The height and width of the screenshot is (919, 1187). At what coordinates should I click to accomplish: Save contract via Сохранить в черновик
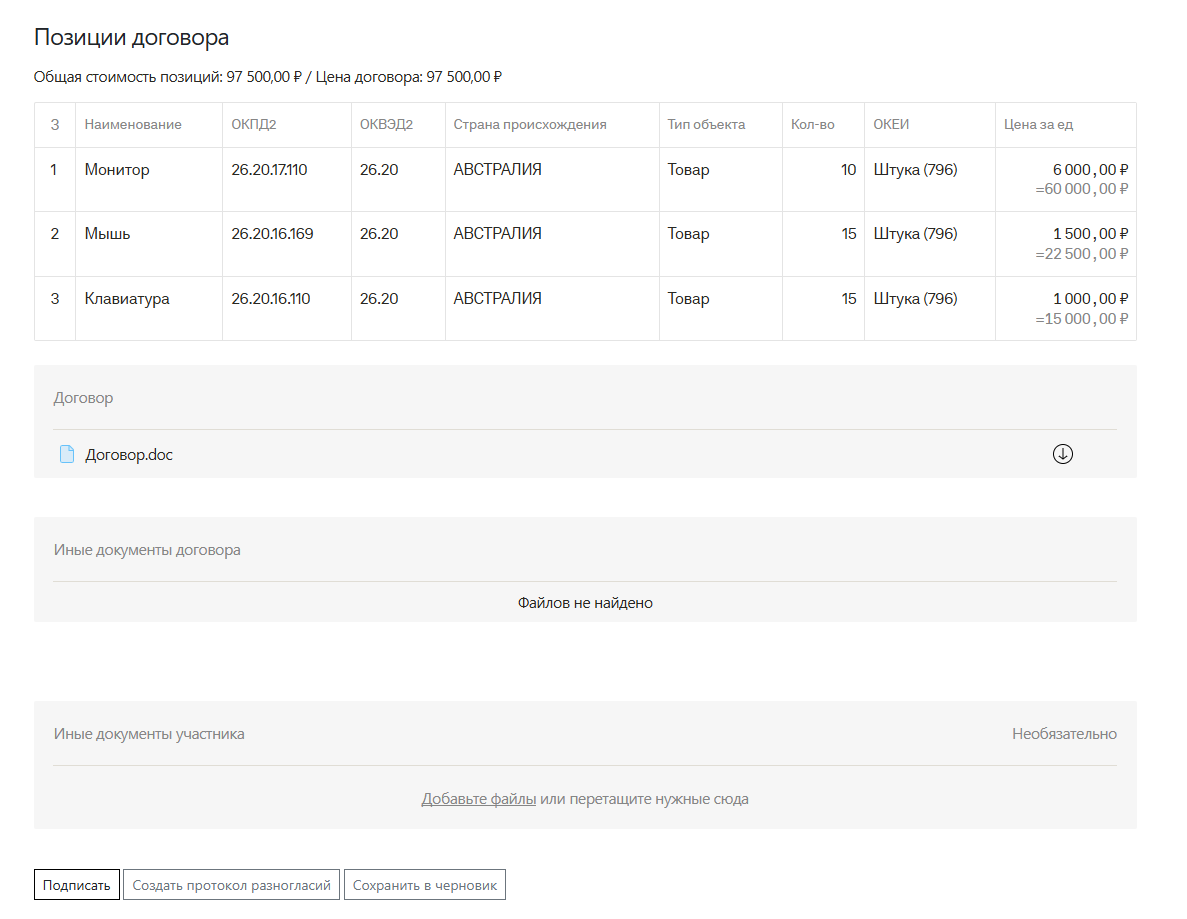coord(425,885)
